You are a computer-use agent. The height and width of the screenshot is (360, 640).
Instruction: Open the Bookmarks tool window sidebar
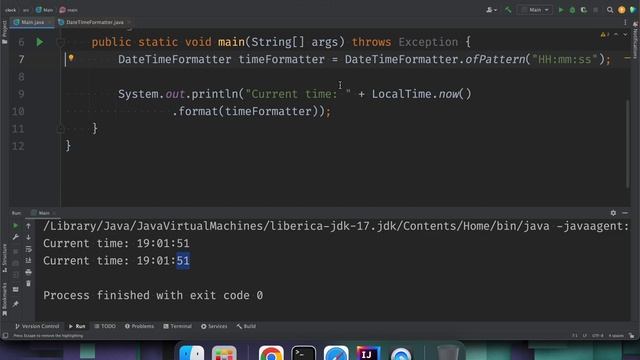[x=4, y=300]
